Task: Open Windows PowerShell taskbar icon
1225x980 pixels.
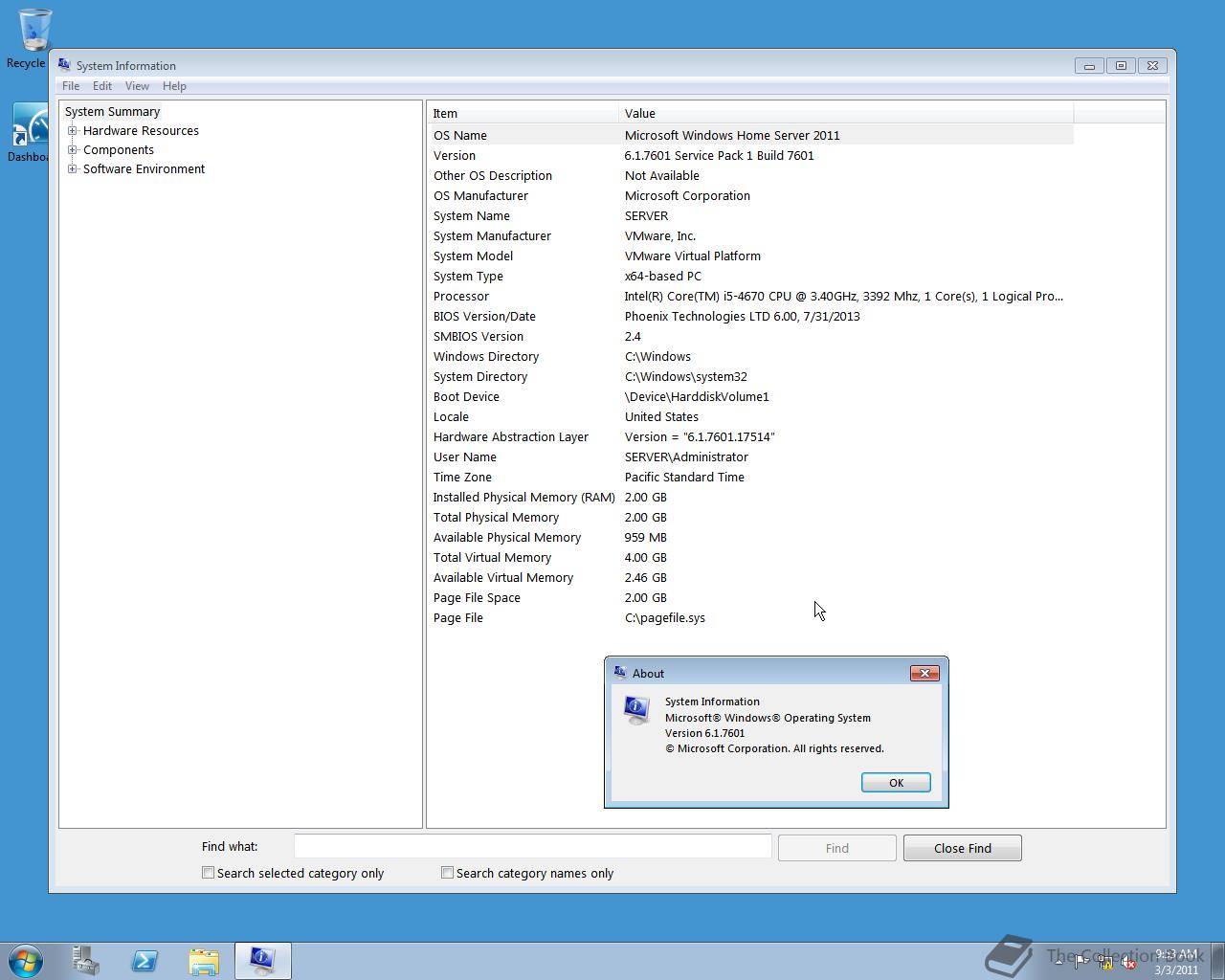Action: coord(145,961)
